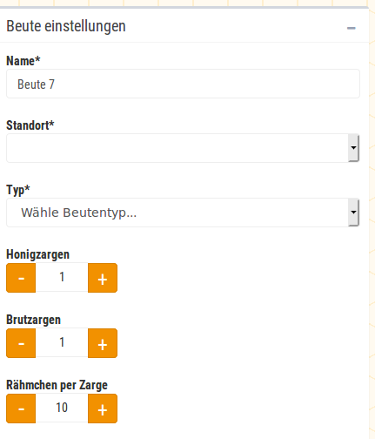
Task: Open the Wähle Beutentyp dropdown
Action: 183,212
